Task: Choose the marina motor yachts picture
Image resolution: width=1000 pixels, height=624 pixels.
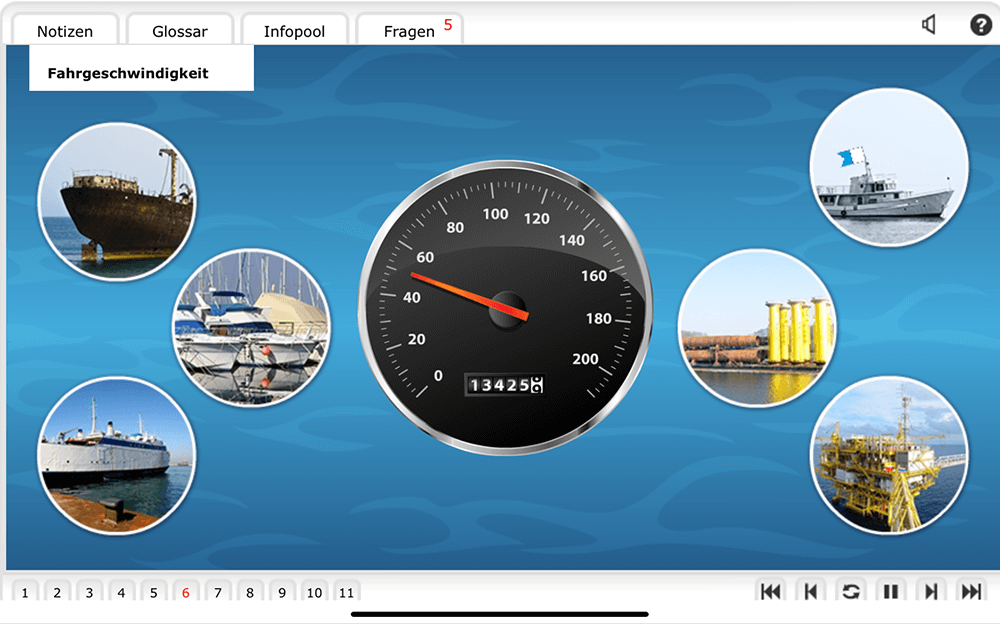Action: pos(251,327)
